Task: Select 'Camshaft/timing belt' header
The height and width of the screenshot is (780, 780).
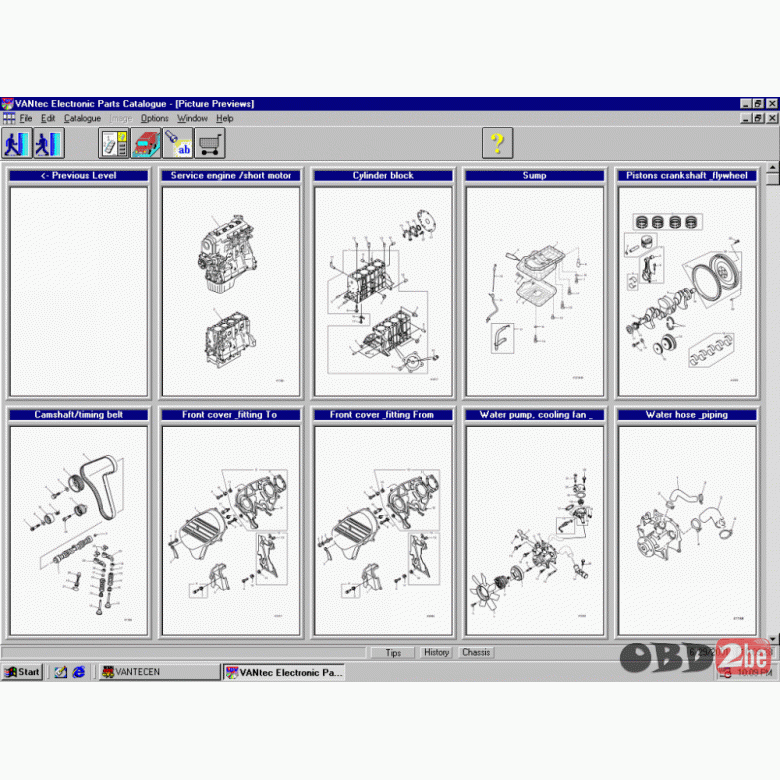Action: coord(79,414)
